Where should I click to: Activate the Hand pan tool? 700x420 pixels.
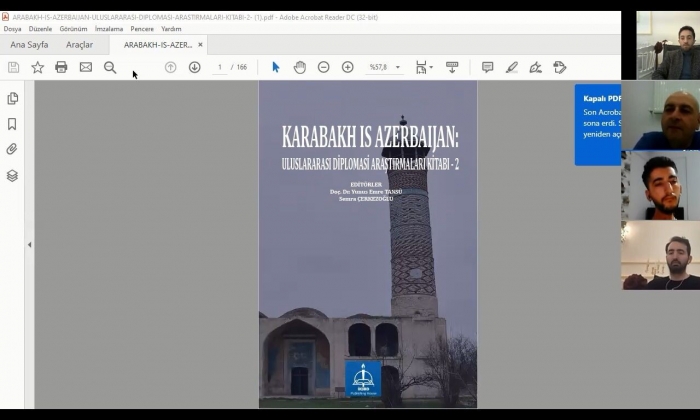300,67
